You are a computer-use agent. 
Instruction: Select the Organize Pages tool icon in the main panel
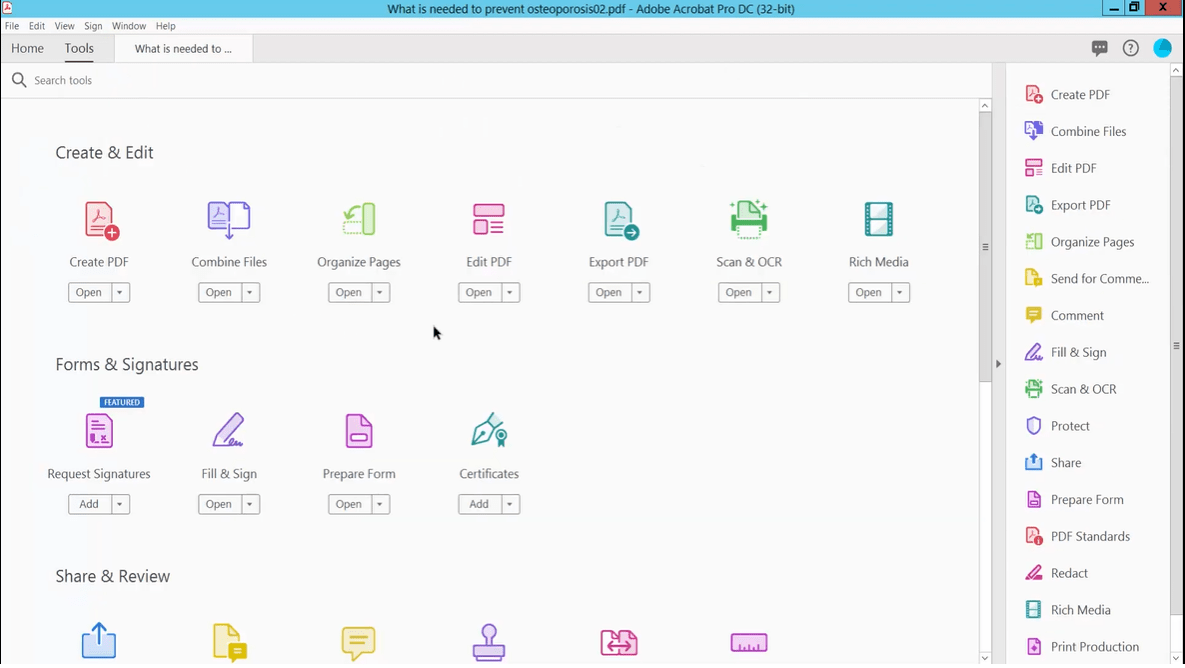(x=359, y=219)
